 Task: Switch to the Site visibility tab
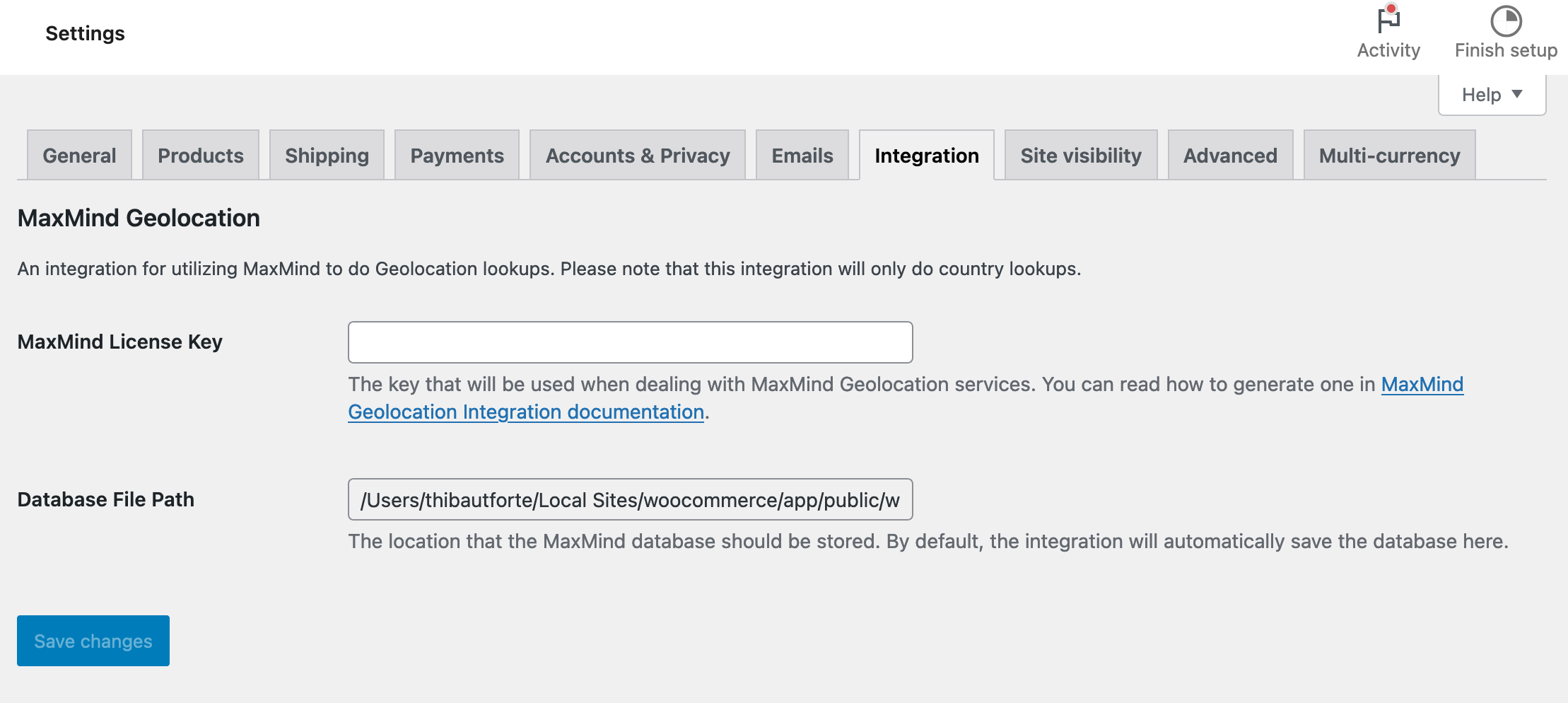pos(1081,155)
